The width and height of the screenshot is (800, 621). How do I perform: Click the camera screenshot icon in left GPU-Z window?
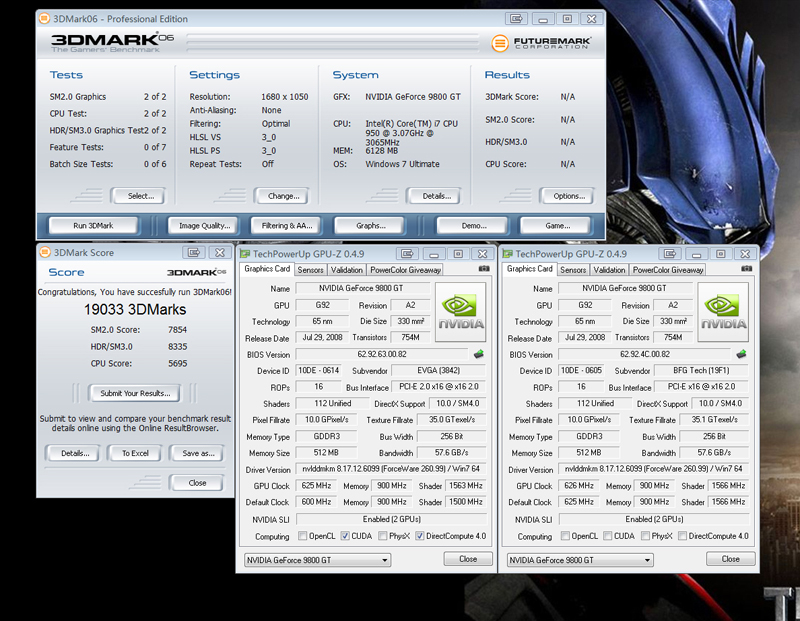(484, 268)
